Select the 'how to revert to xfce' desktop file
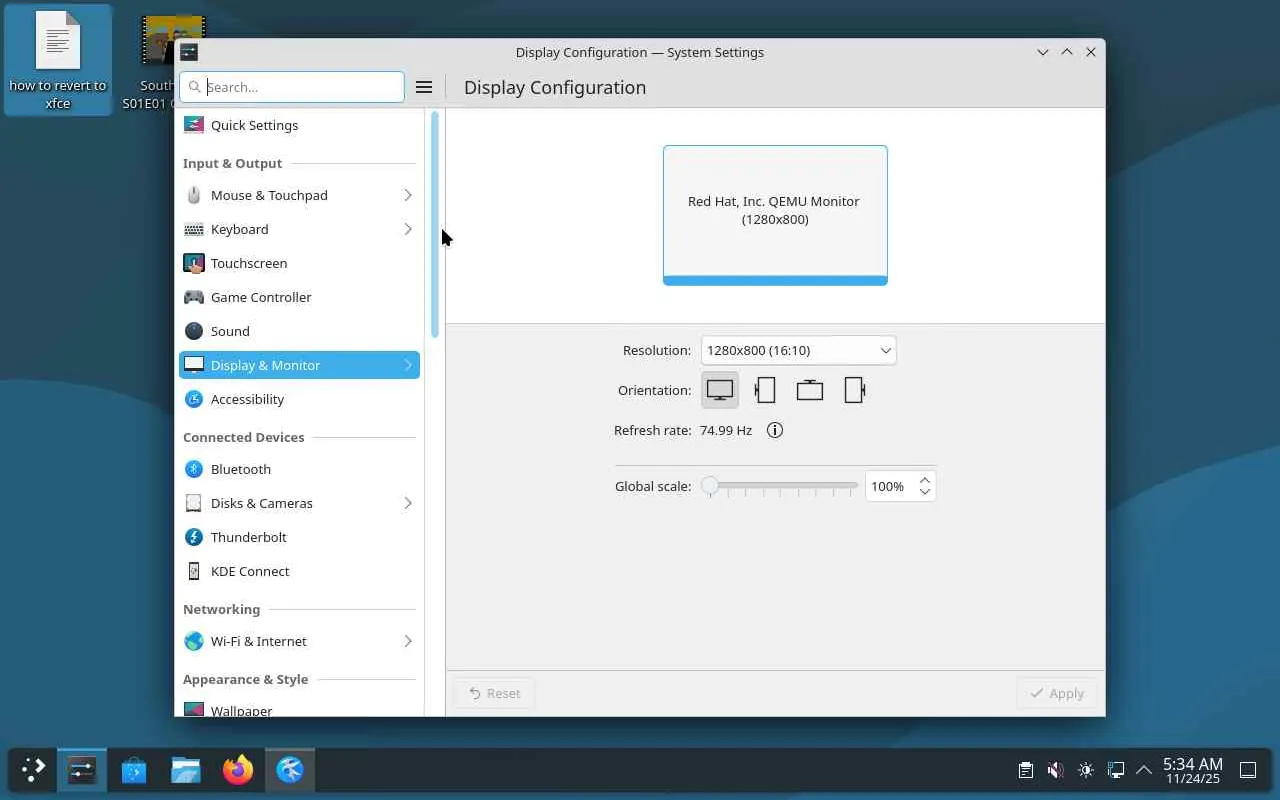 pos(58,60)
